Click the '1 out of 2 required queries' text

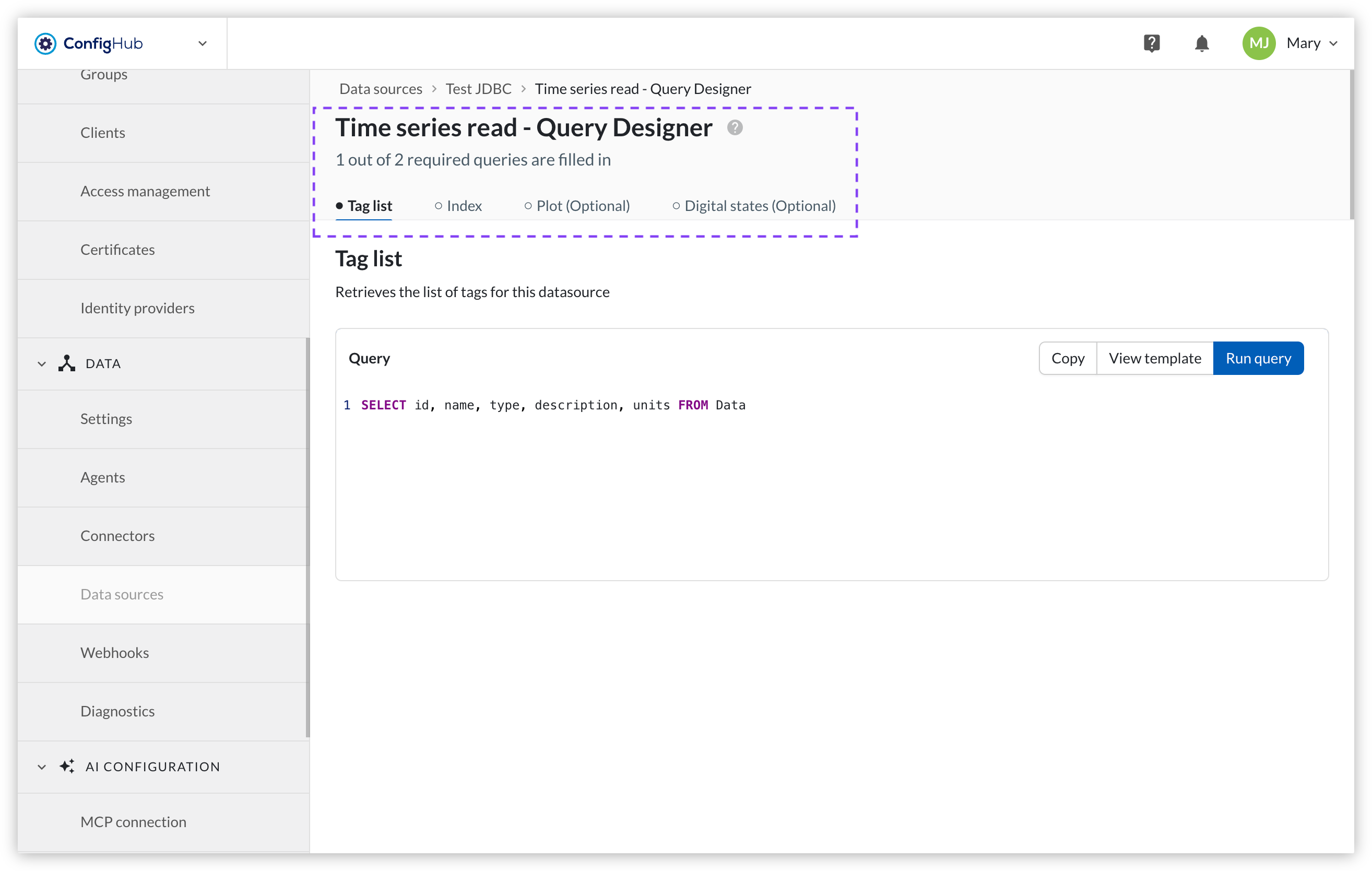473,160
